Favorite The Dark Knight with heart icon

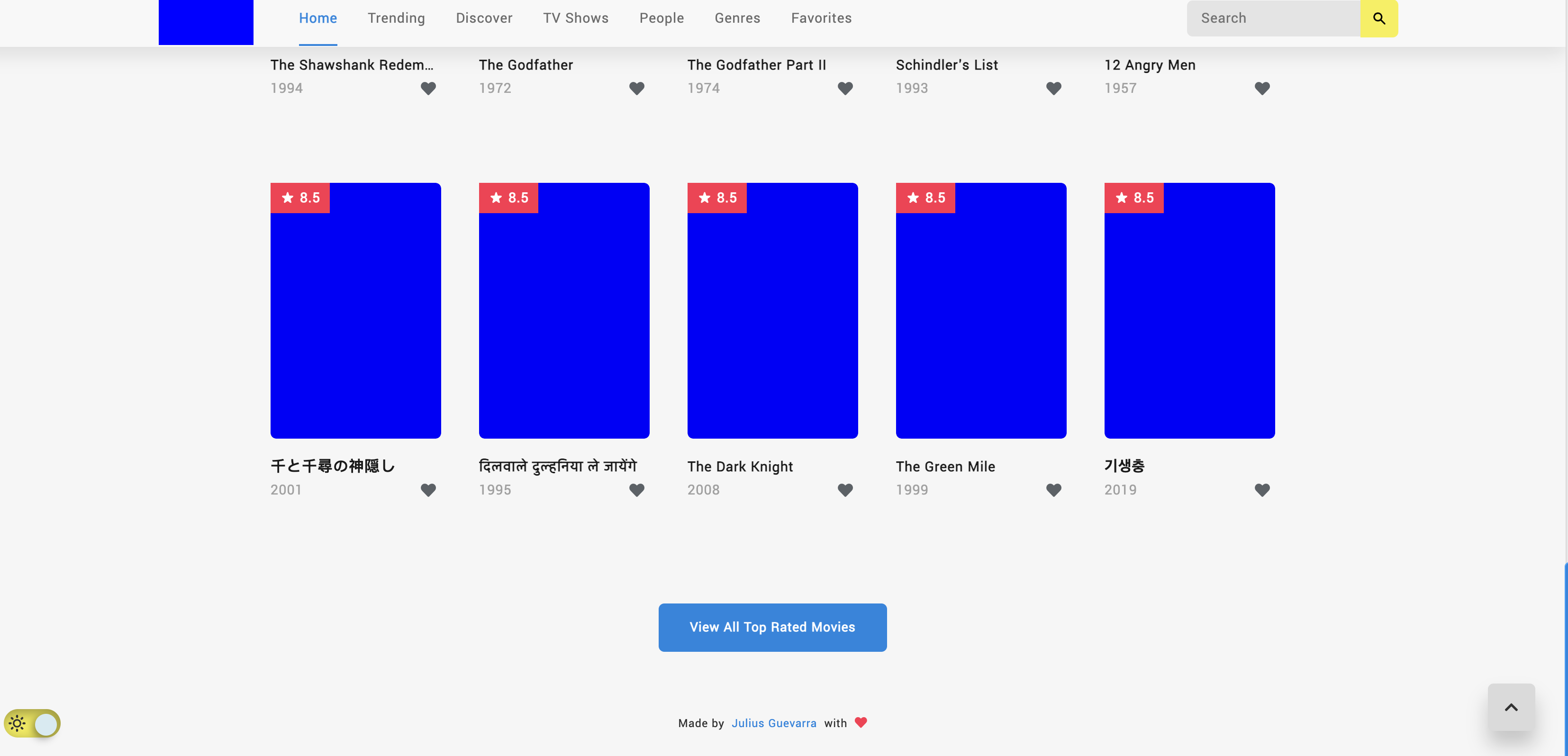coord(845,490)
